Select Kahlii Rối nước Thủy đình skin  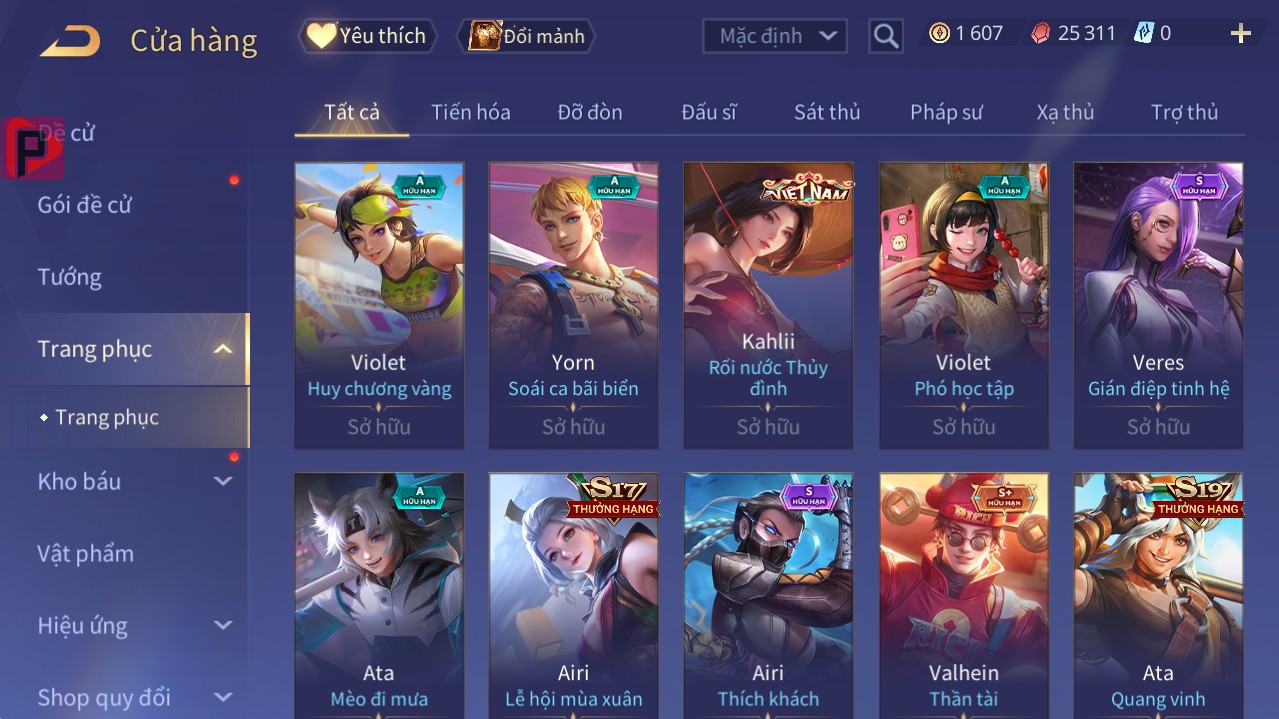point(768,305)
